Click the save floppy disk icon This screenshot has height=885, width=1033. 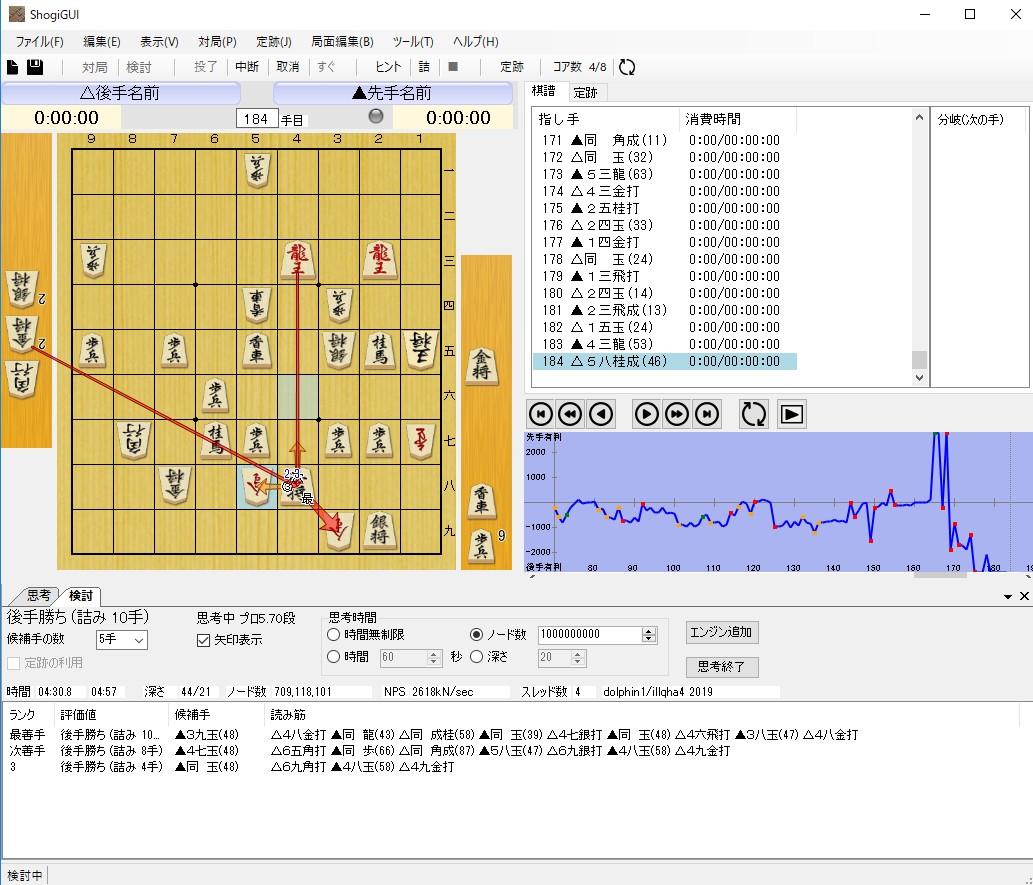tap(34, 67)
